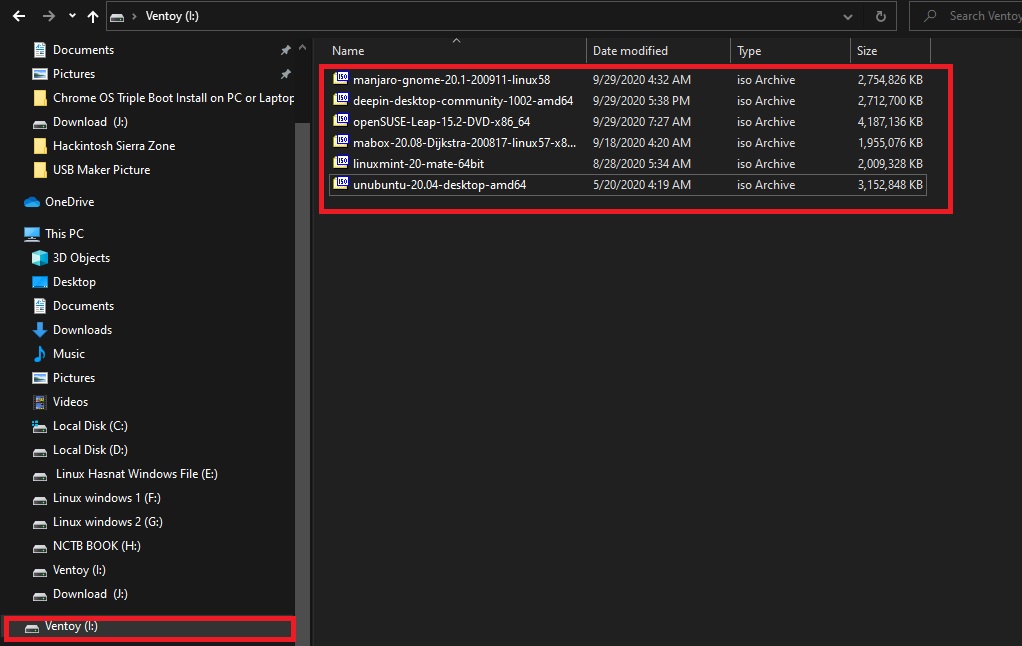
Task: Select the openSUSE-Leap ISO icon
Action: click(341, 121)
